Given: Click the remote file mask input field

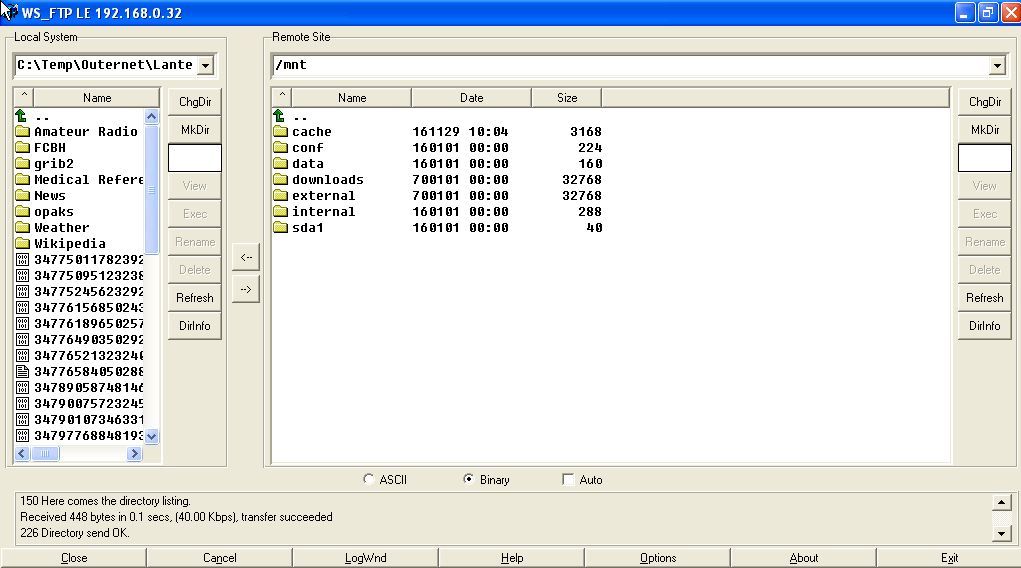Looking at the screenshot, I should tap(984, 158).
